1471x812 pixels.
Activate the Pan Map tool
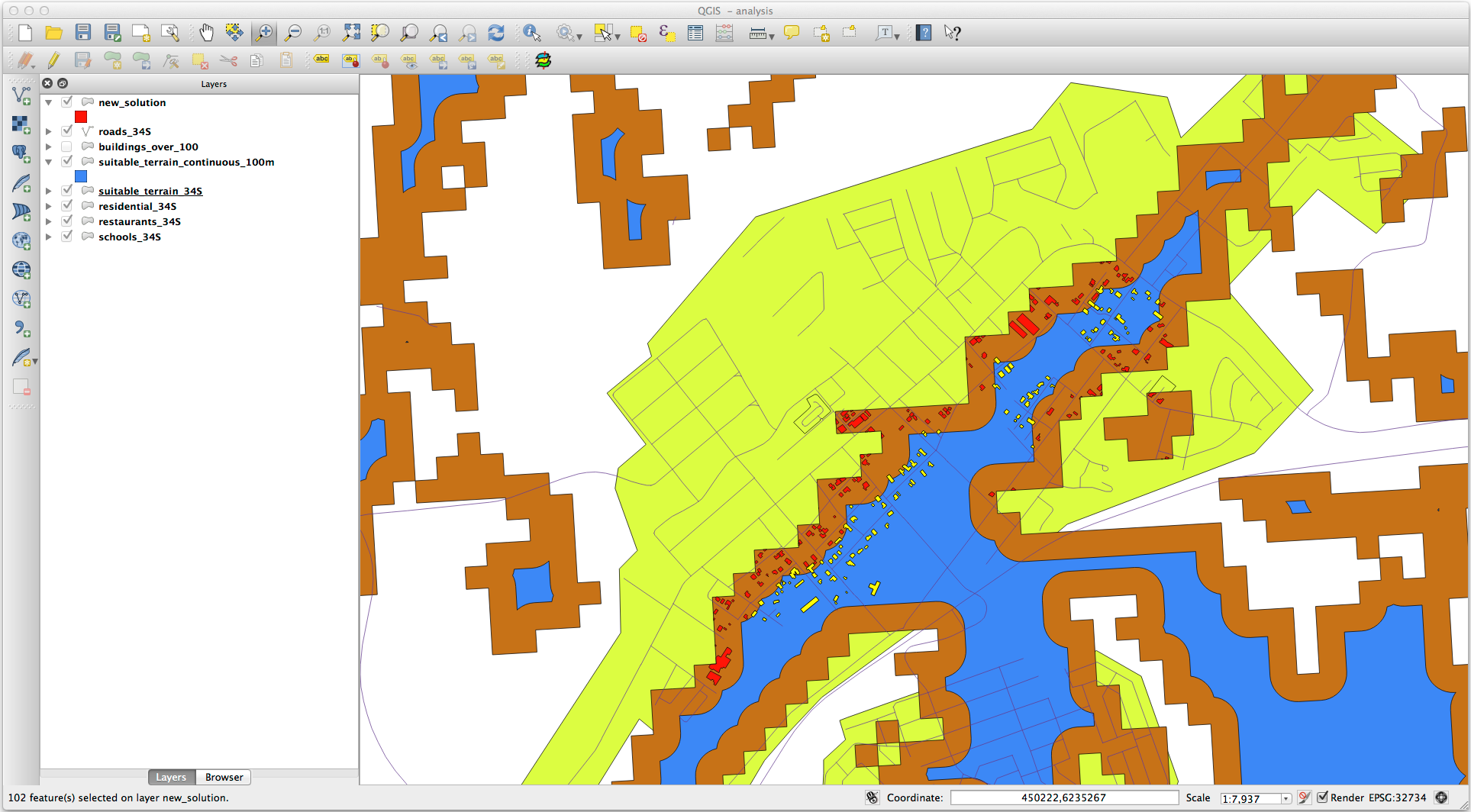[205, 32]
